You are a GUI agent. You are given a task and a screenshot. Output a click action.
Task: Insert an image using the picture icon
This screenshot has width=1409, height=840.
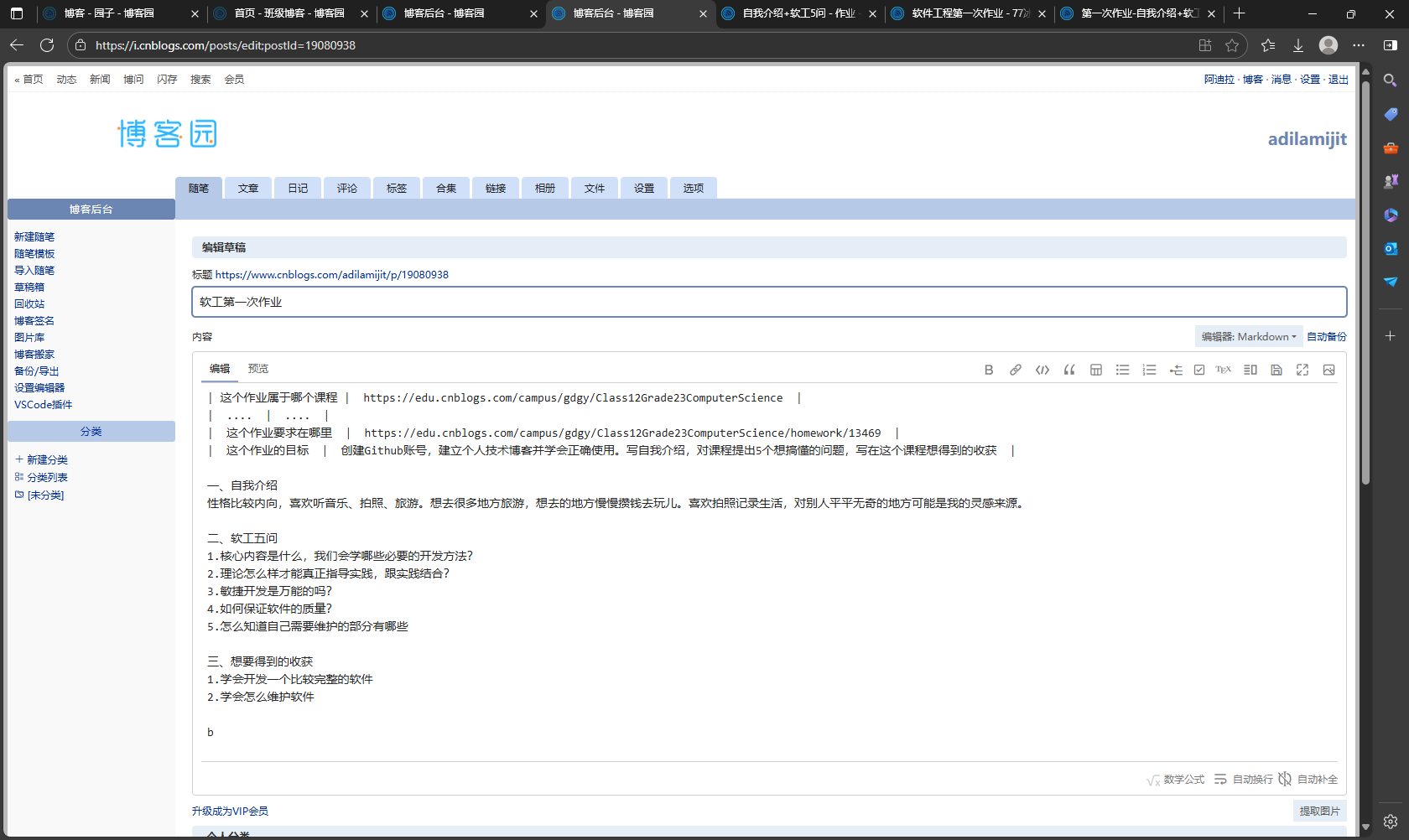(x=1328, y=369)
